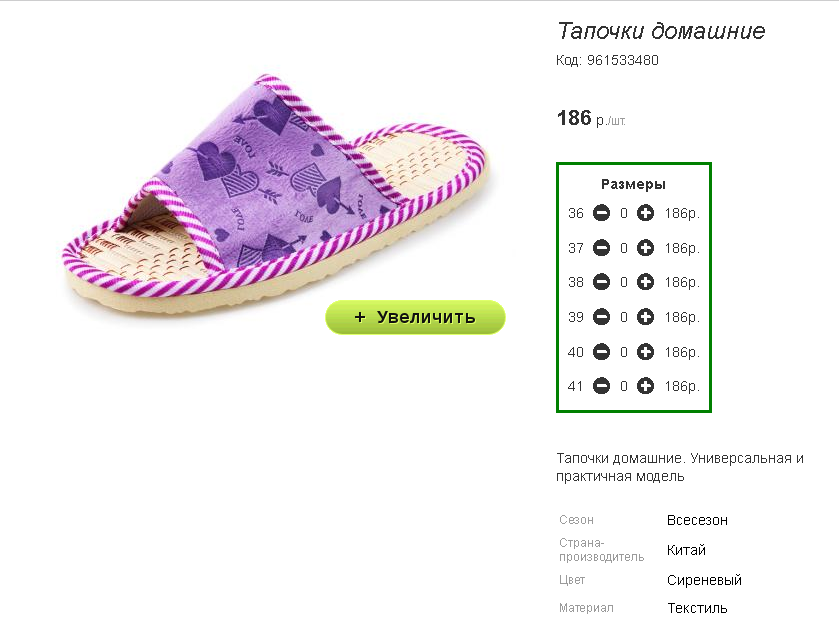839x639 pixels.
Task: Increase quantity for size 36
Action: tap(645, 213)
